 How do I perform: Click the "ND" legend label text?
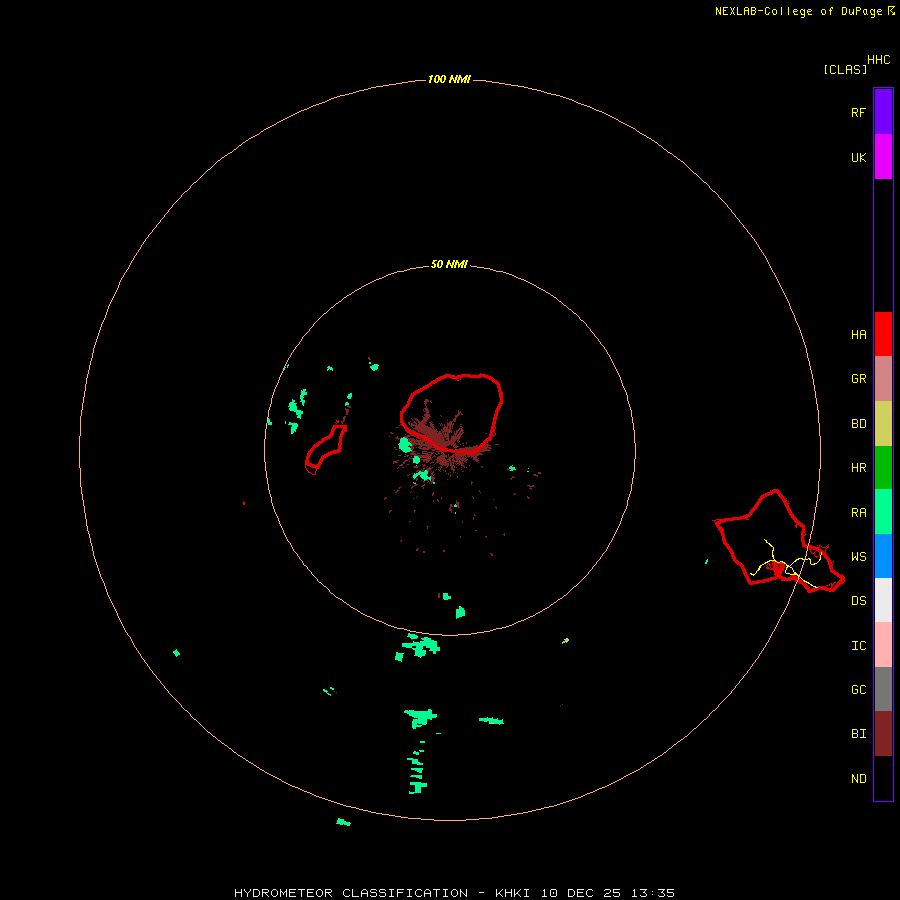click(x=858, y=779)
